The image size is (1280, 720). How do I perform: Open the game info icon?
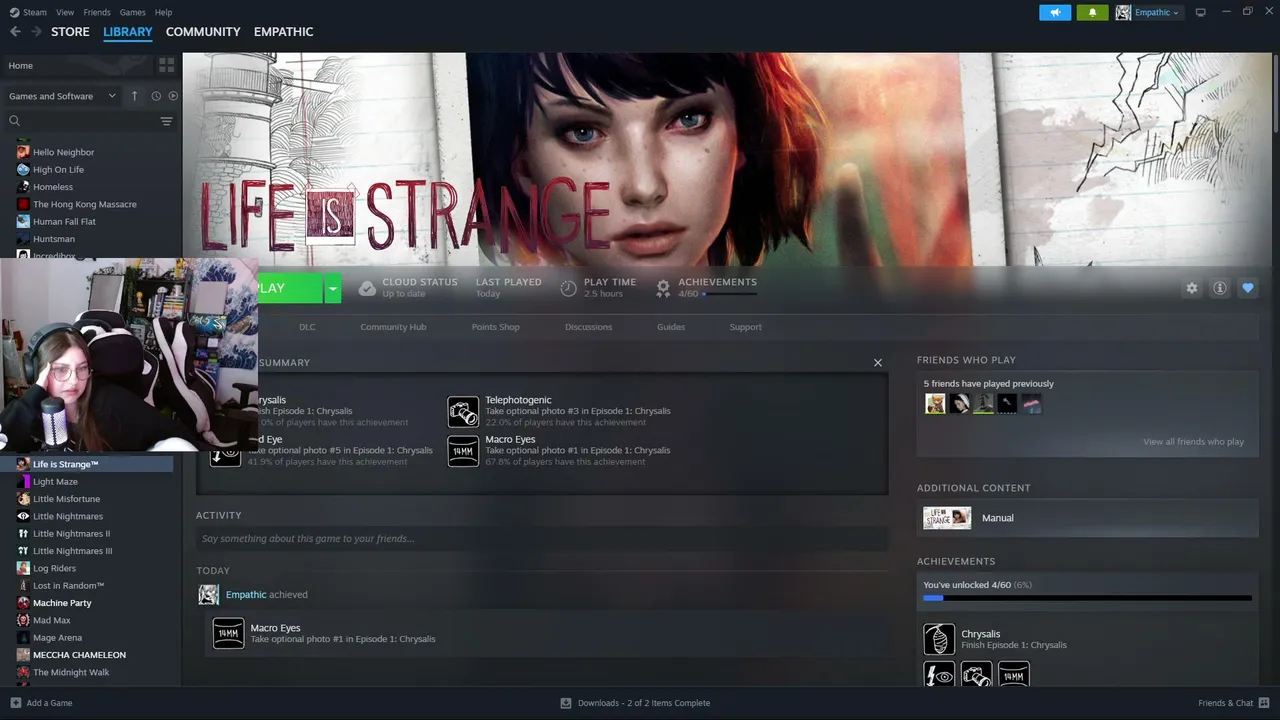(1219, 288)
